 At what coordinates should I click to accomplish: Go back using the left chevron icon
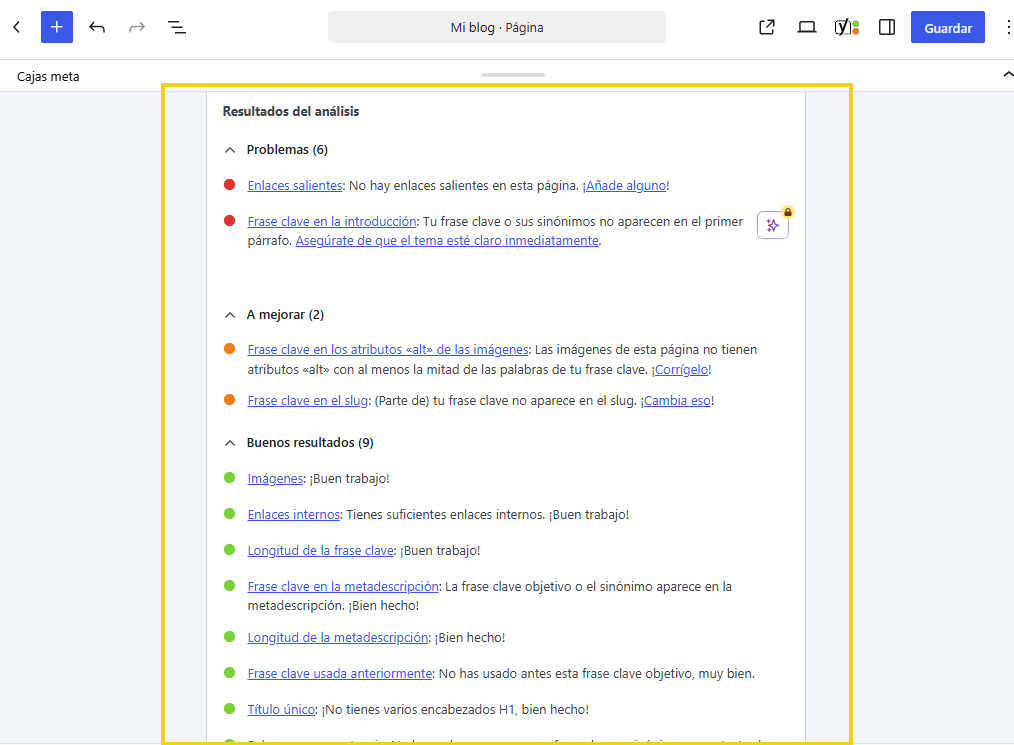(17, 27)
